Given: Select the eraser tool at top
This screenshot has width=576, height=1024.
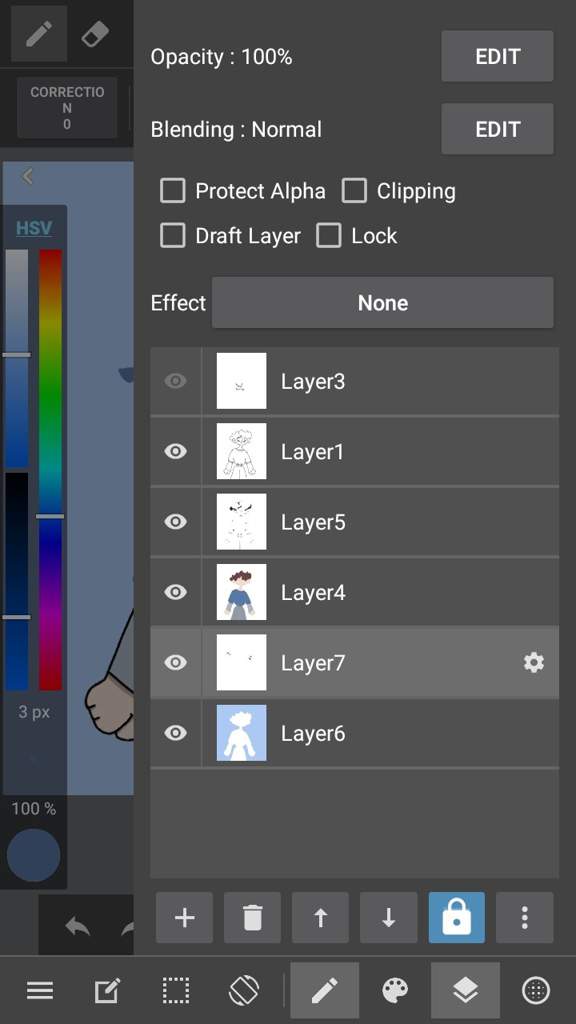Looking at the screenshot, I should [95, 34].
